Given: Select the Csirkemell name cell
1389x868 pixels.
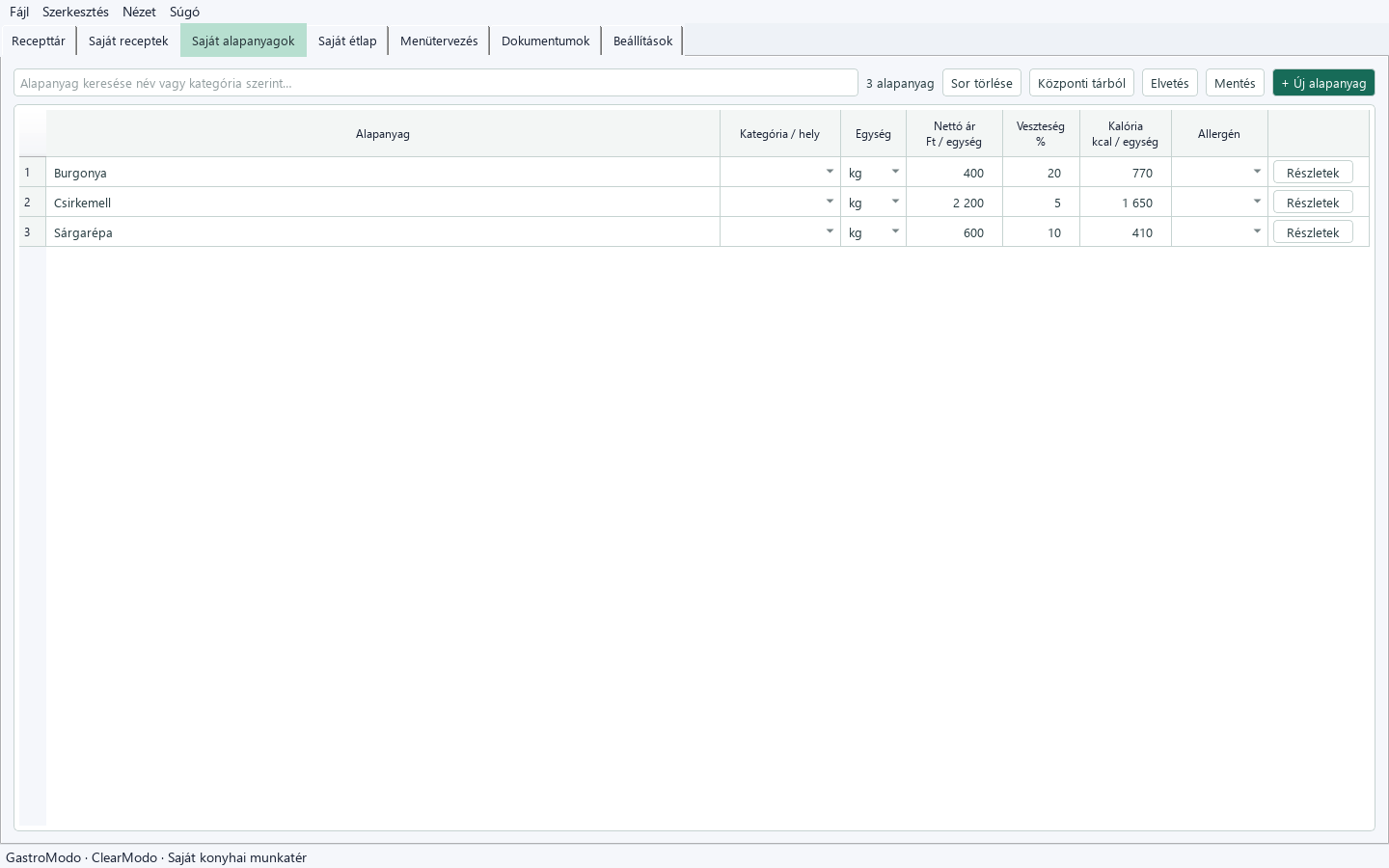Looking at the screenshot, I should point(383,203).
